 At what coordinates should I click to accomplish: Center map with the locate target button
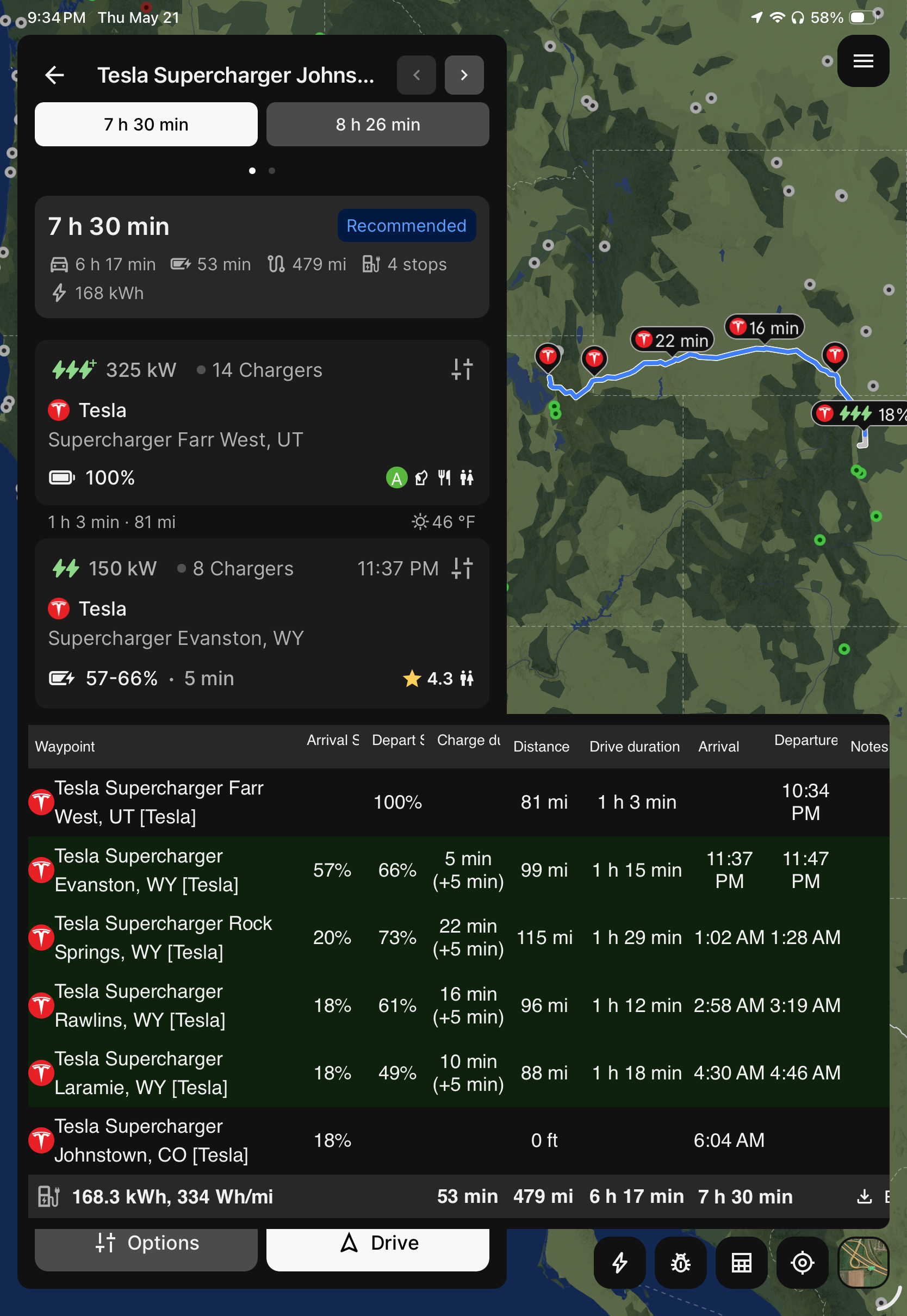802,1263
